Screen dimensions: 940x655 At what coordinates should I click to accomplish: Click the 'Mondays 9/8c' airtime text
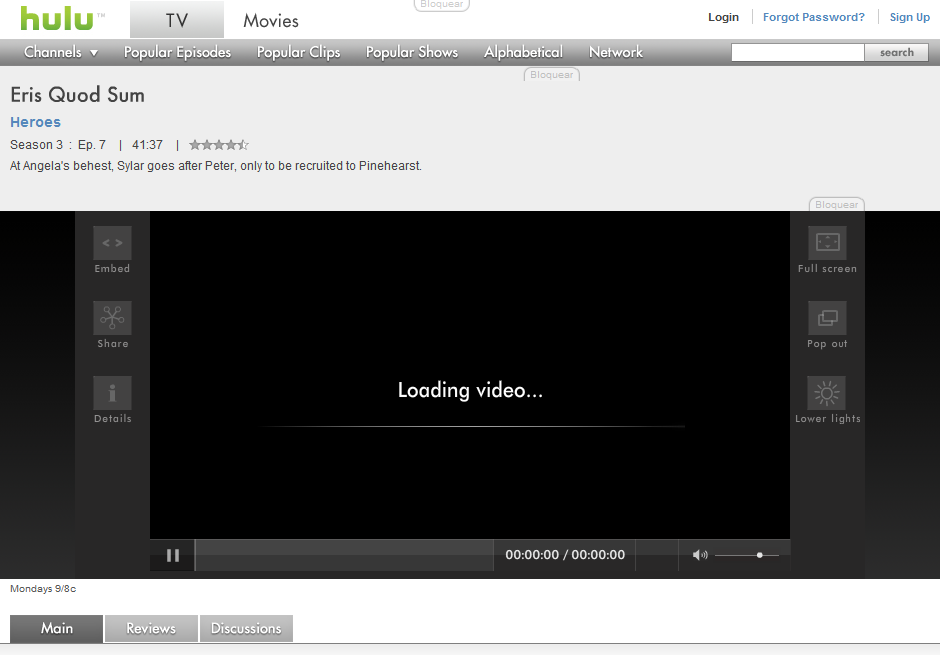(x=43, y=588)
